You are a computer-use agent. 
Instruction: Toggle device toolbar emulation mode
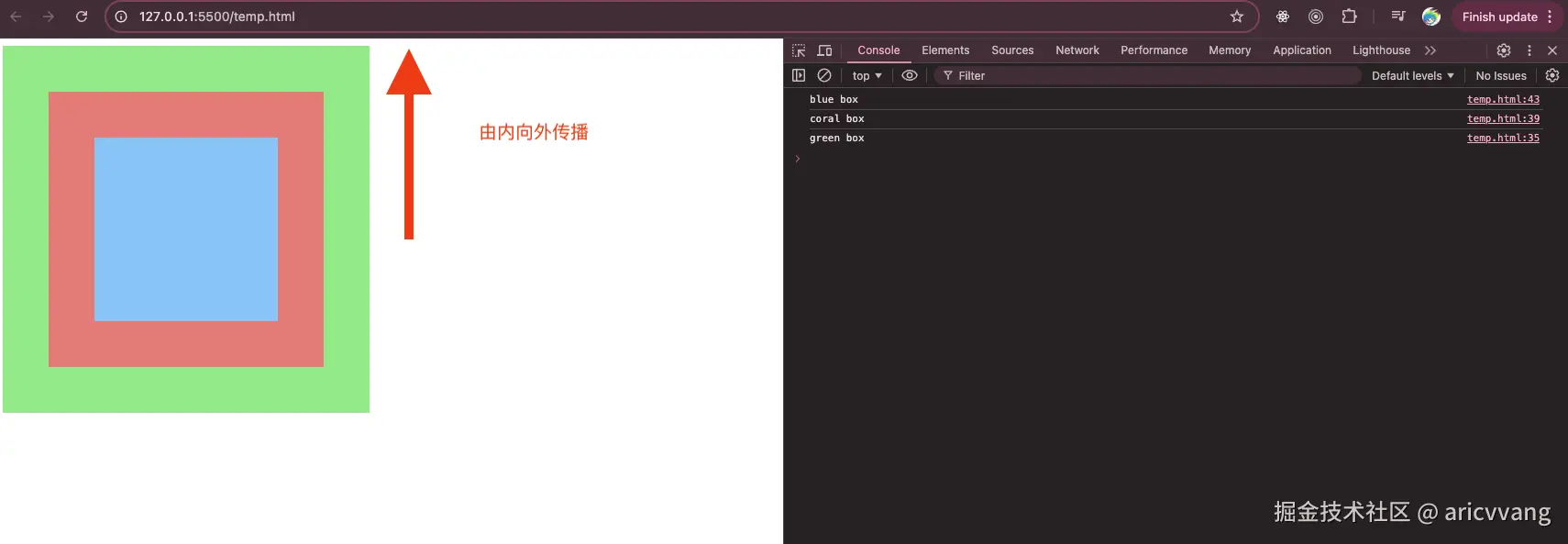[x=824, y=50]
